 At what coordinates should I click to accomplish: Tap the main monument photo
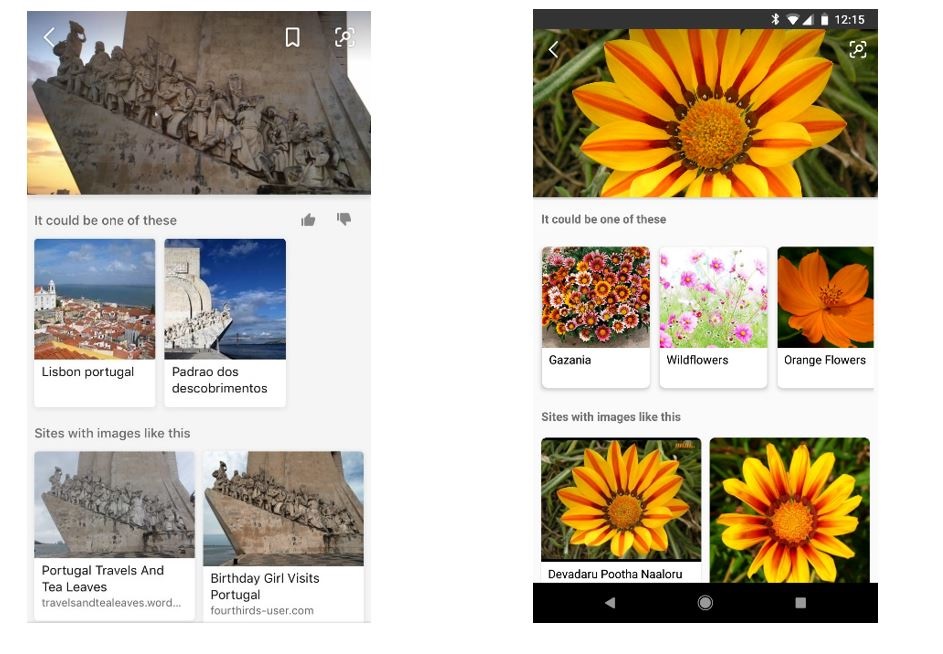click(x=198, y=102)
